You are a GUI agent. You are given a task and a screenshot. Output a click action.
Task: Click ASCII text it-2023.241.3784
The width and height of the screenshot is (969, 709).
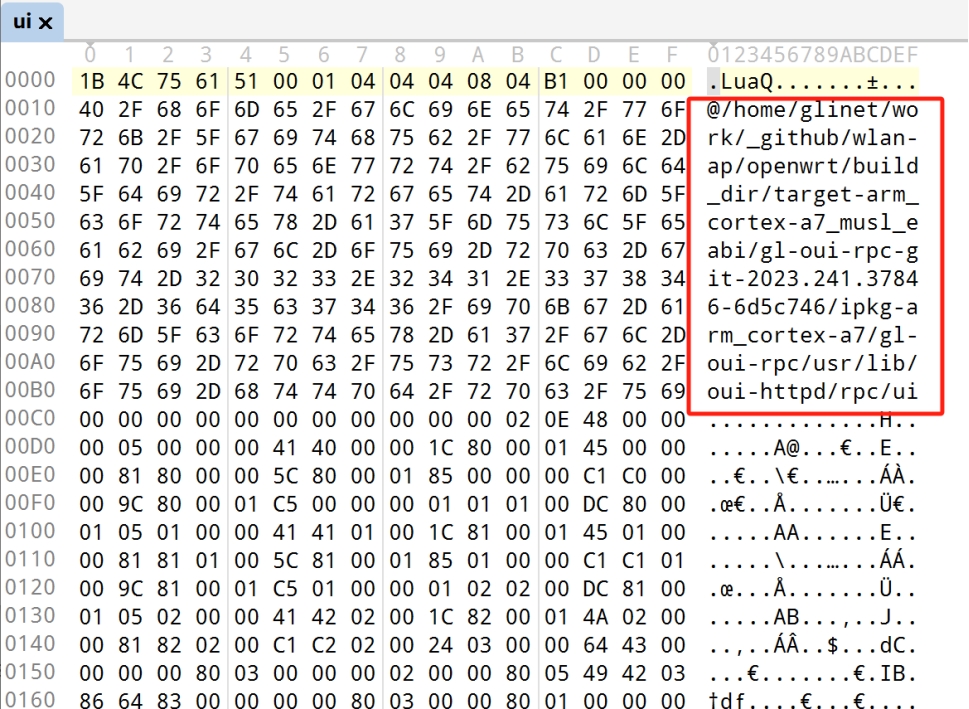pos(813,279)
